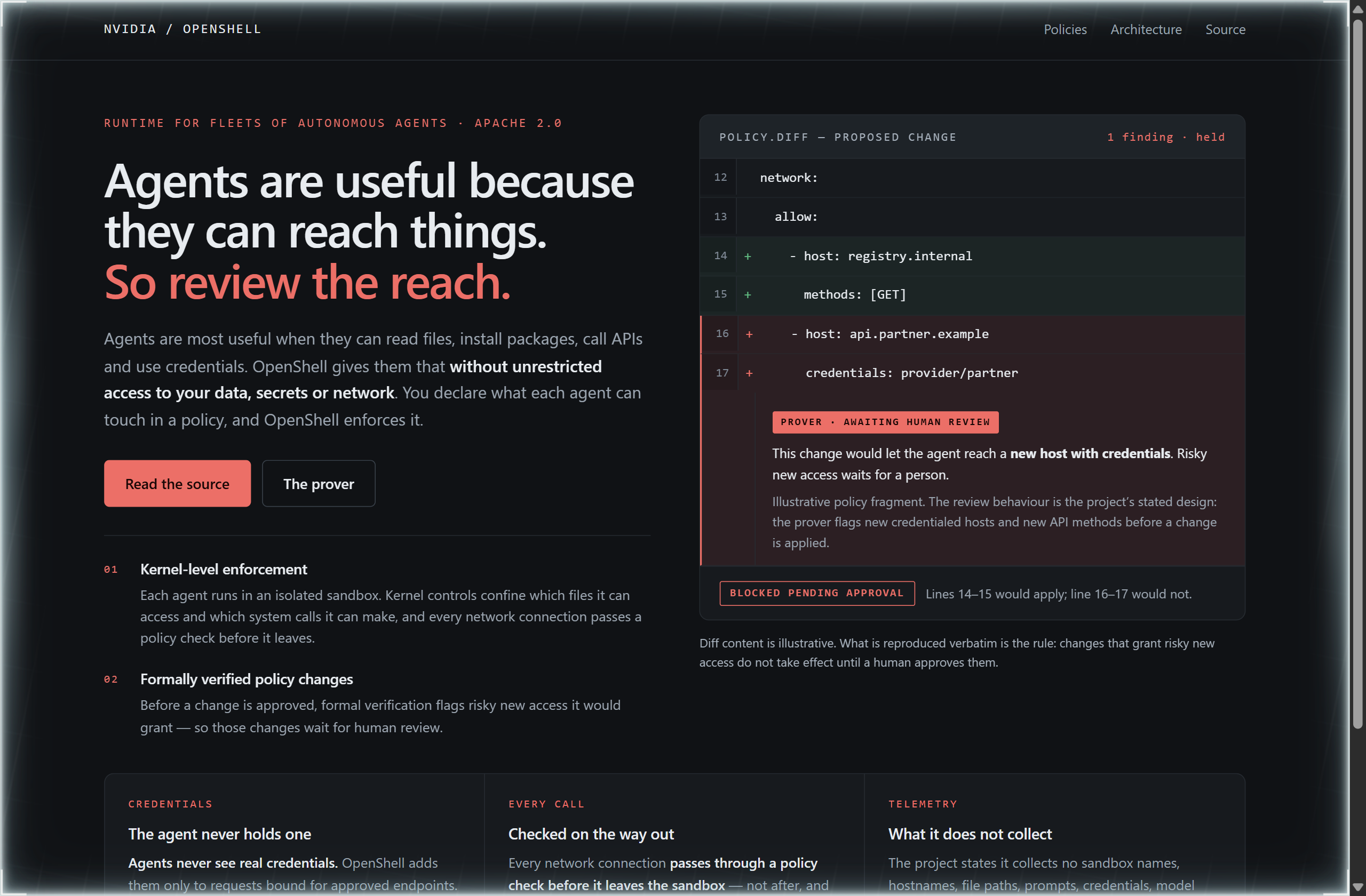Click the red plus marker on line 17

(x=749, y=373)
